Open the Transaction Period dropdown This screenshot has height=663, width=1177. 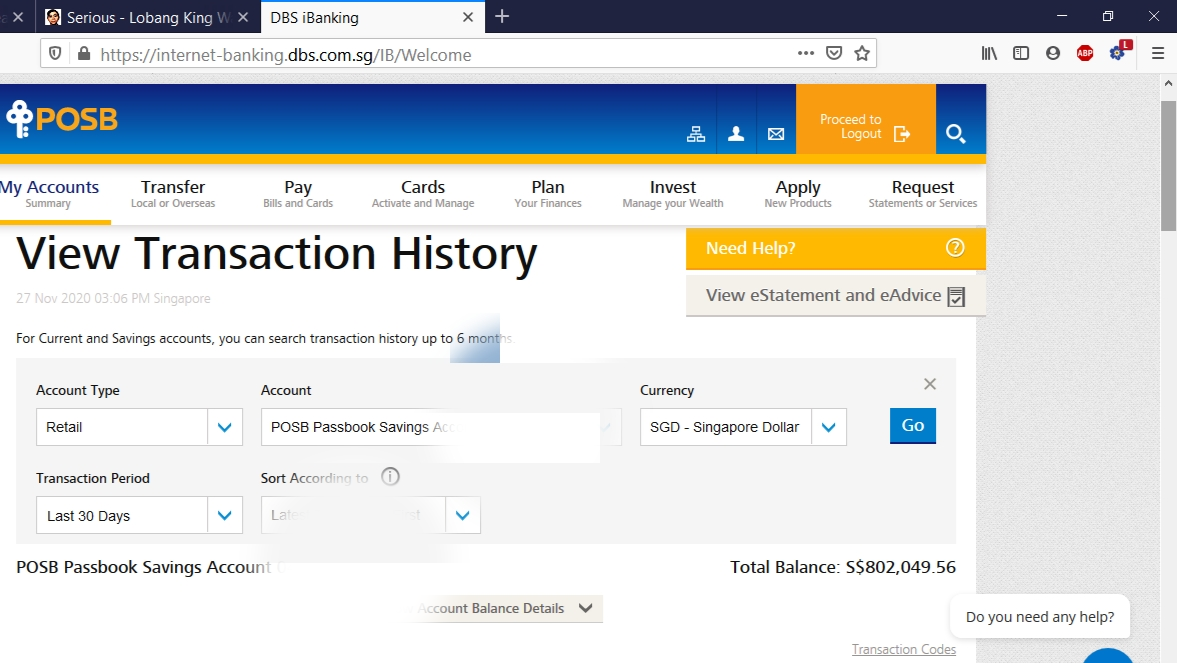tap(224, 516)
